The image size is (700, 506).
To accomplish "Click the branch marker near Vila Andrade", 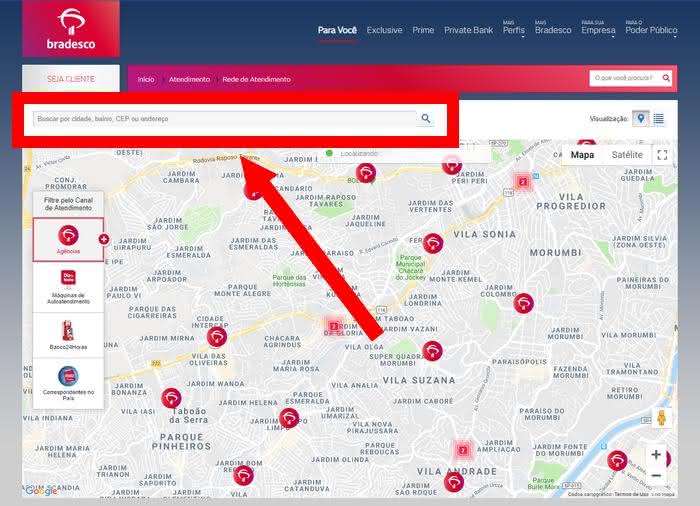I will (x=454, y=482).
